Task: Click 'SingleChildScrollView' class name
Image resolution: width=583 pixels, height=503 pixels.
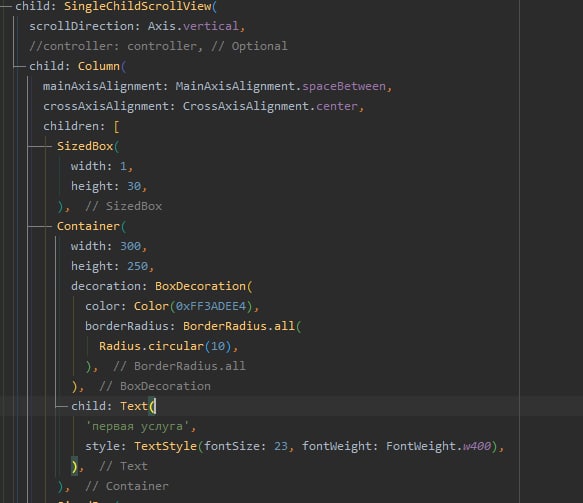Action: pos(138,6)
